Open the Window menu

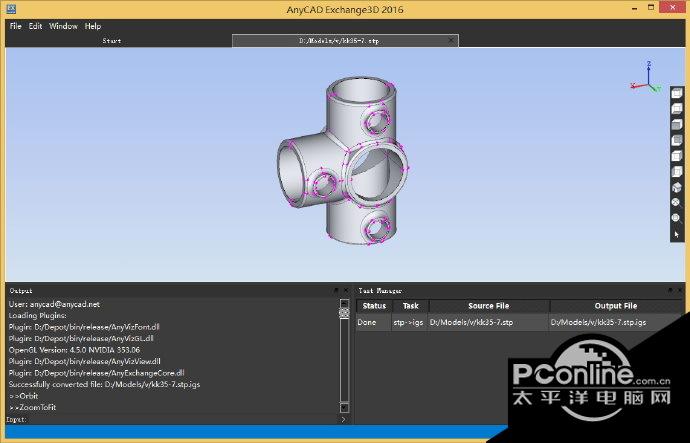tap(63, 26)
